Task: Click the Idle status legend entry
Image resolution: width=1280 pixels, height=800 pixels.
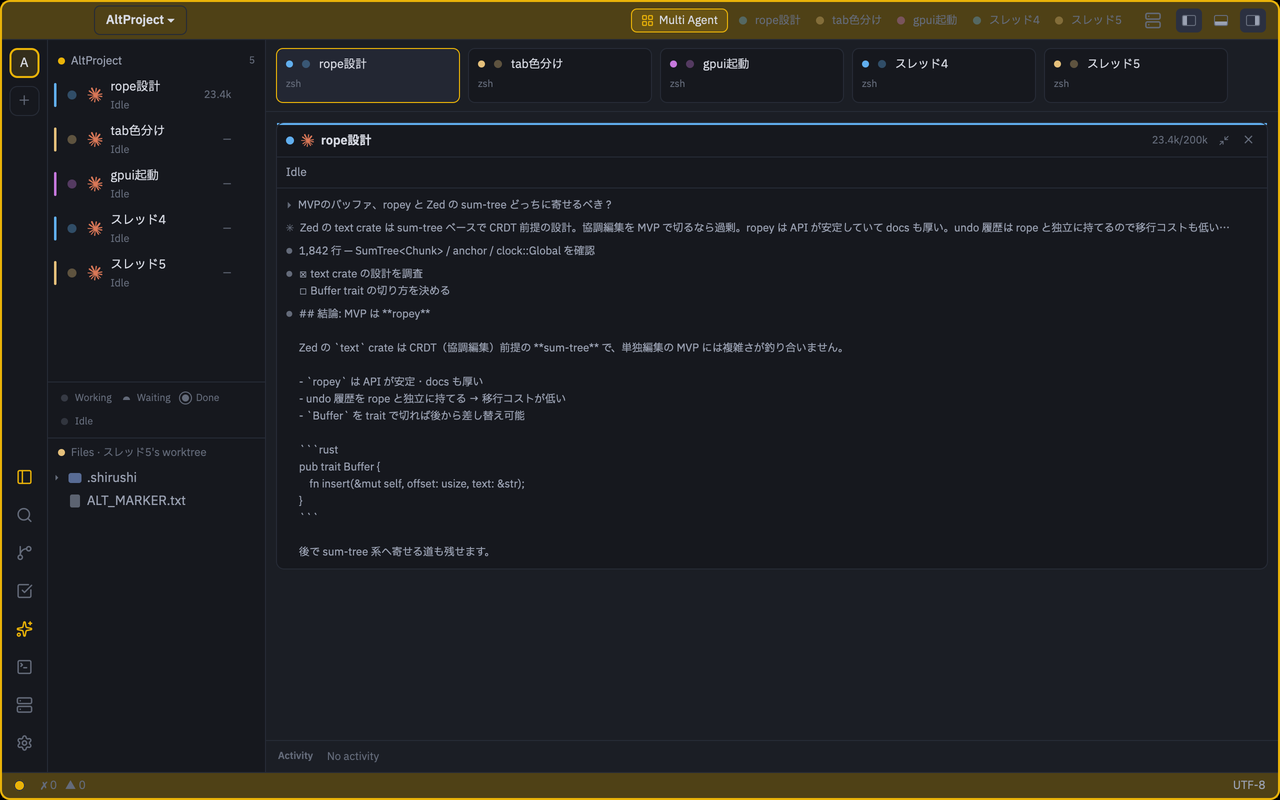Action: point(76,421)
